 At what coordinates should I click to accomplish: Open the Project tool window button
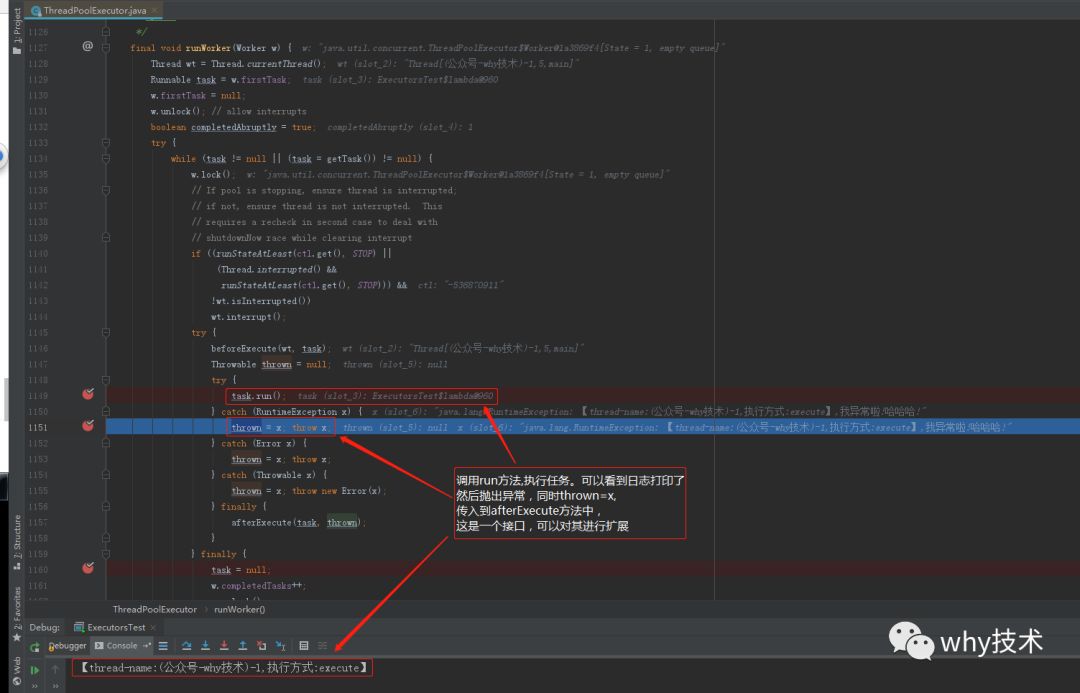click(x=17, y=32)
